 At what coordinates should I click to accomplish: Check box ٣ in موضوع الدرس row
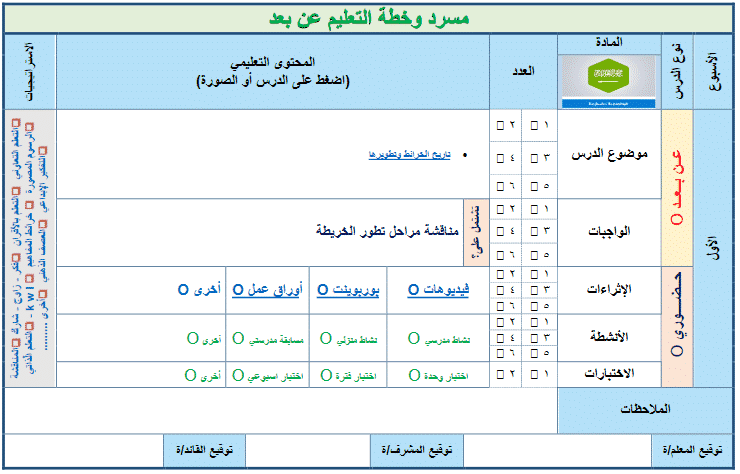[x=534, y=158]
